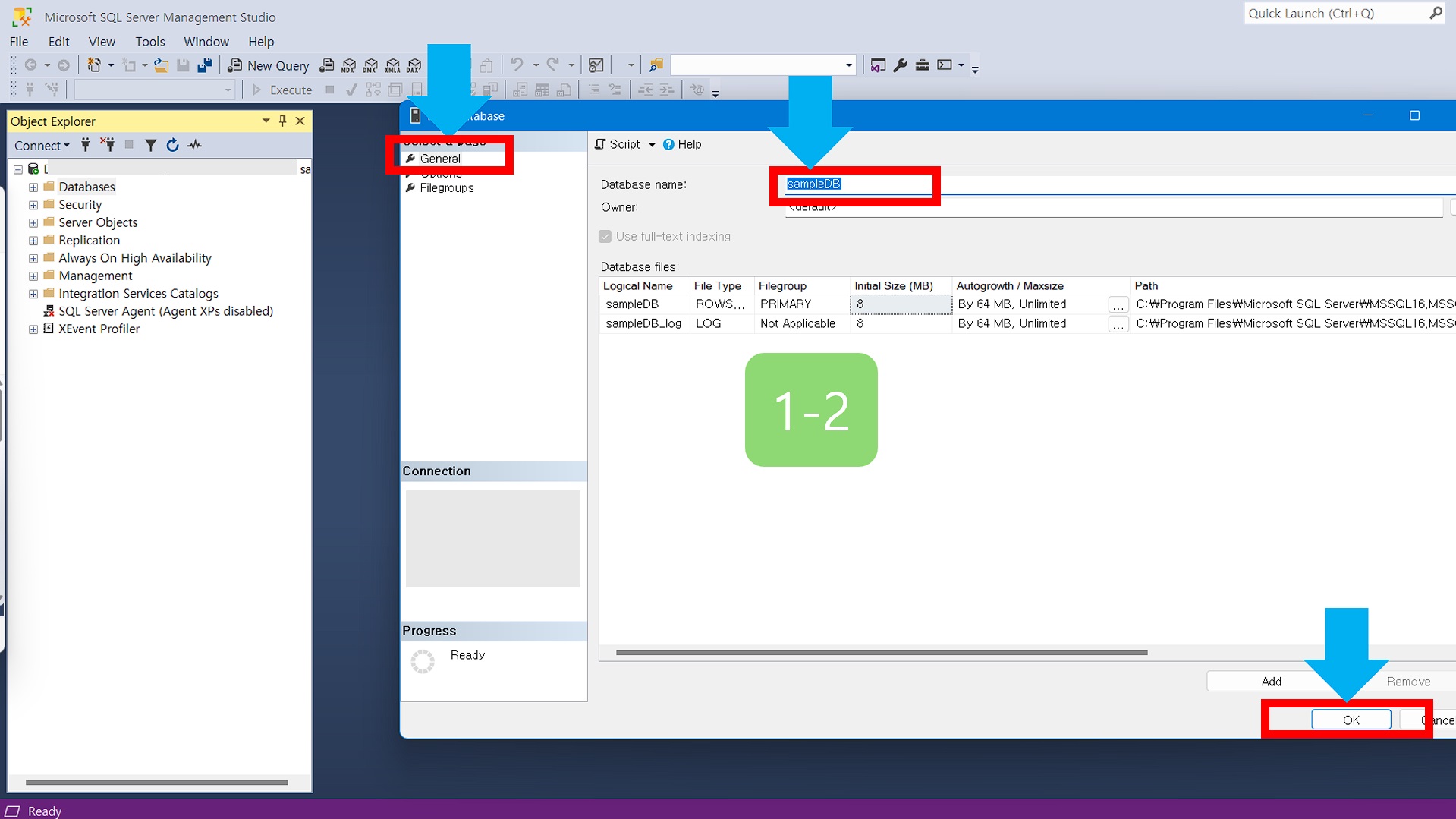The image size is (1456, 819).
Task: Click the Navigate Backward icon
Action: [x=31, y=65]
